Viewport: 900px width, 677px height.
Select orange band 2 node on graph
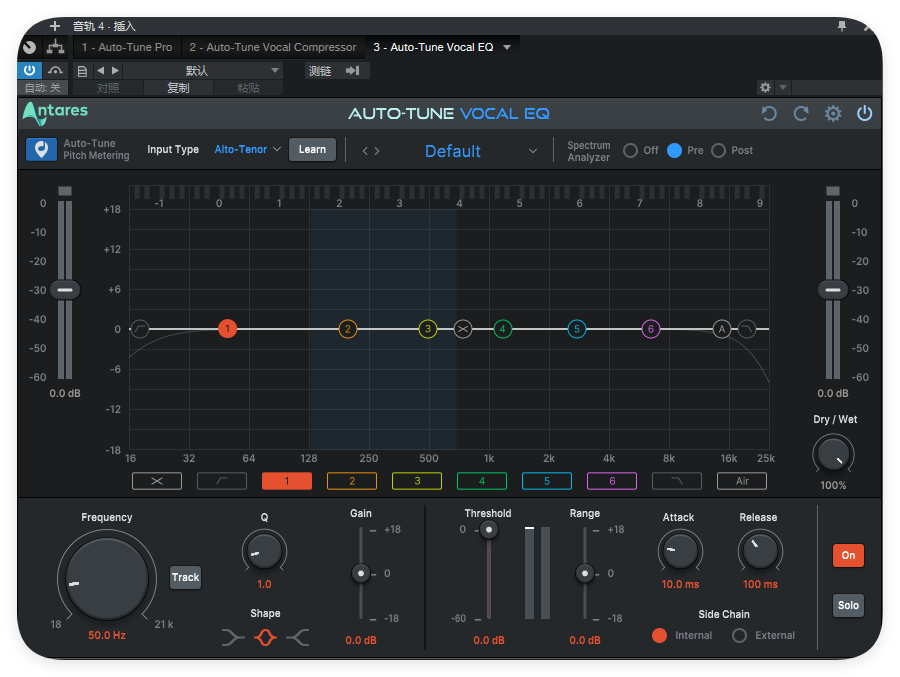coord(347,329)
